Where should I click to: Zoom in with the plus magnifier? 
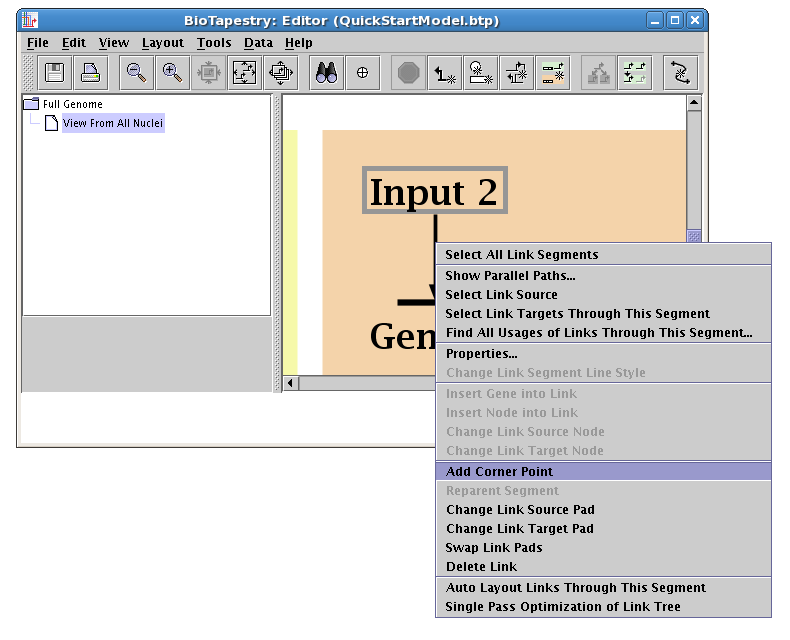pyautogui.click(x=172, y=72)
